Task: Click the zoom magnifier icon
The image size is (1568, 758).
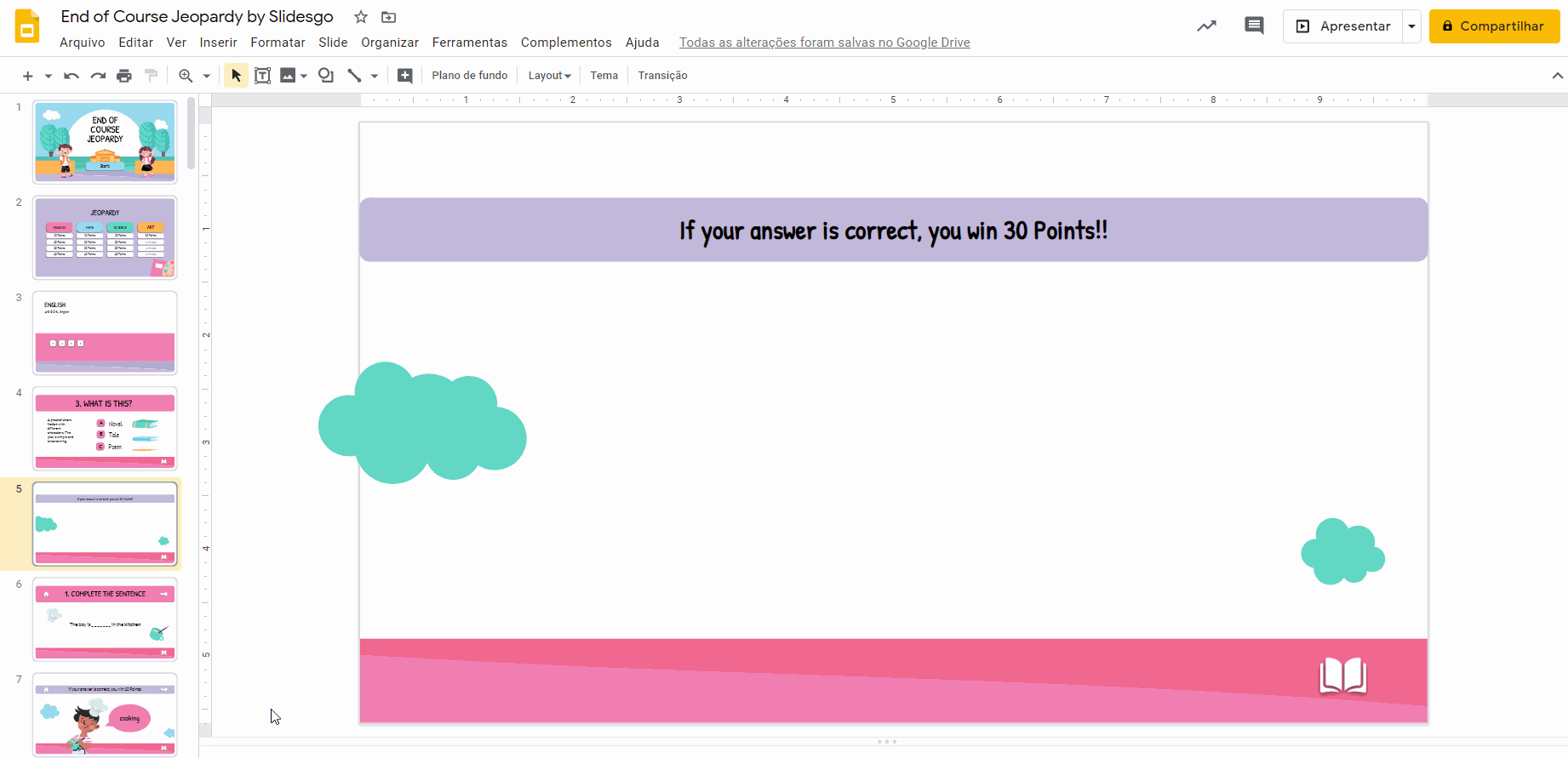Action: tap(186, 76)
